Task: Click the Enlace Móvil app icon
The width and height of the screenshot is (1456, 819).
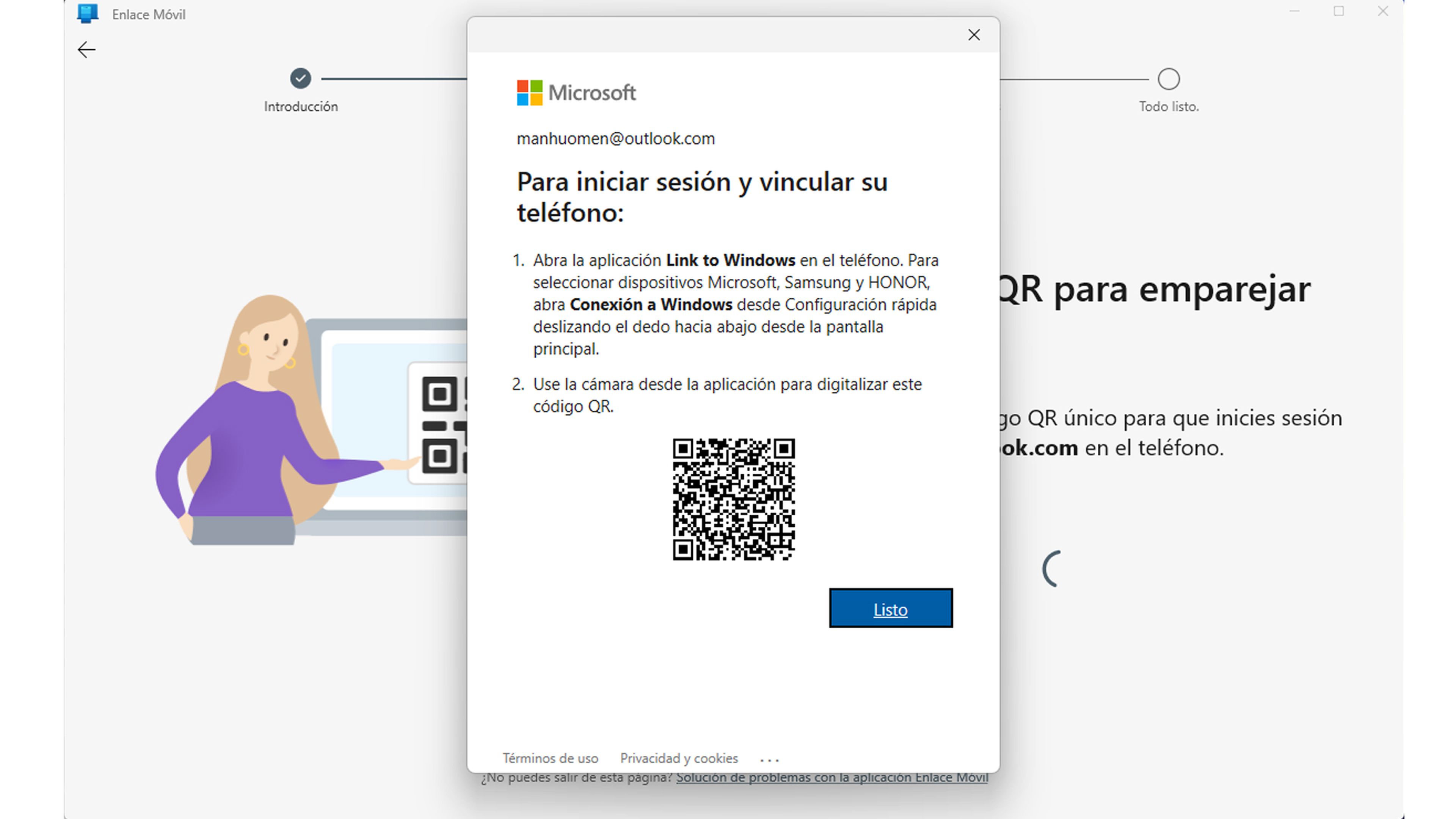Action: pyautogui.click(x=88, y=14)
